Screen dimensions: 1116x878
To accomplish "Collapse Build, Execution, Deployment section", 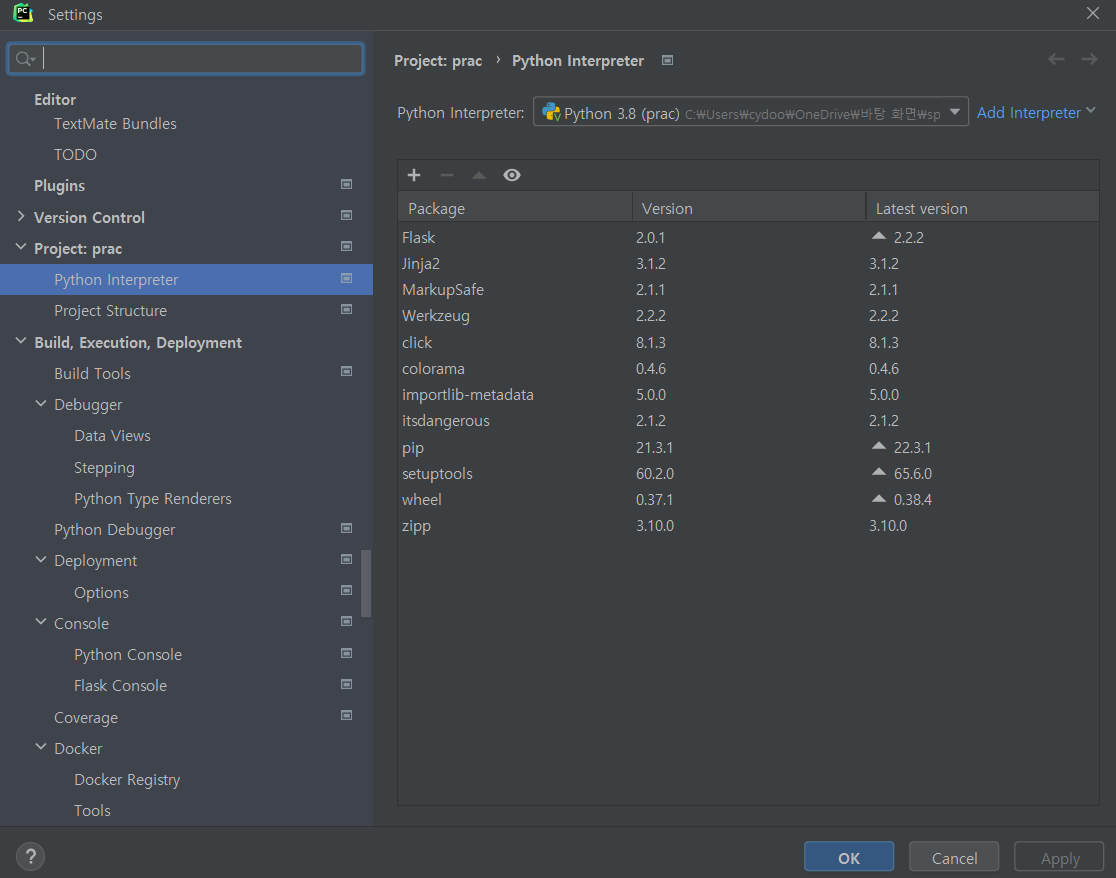I will (x=21, y=342).
